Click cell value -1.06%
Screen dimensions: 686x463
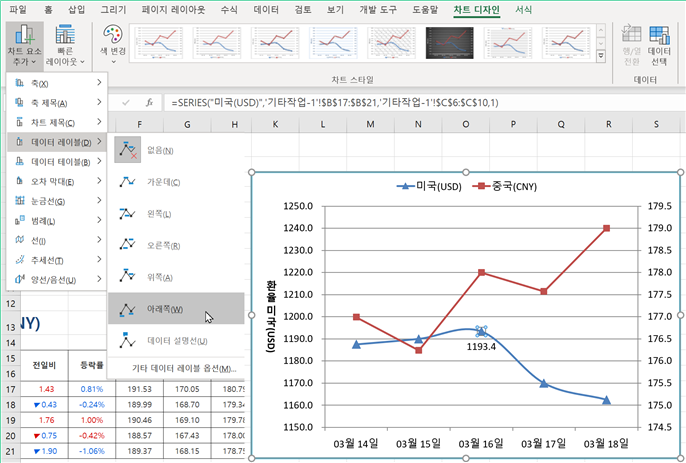(92, 451)
